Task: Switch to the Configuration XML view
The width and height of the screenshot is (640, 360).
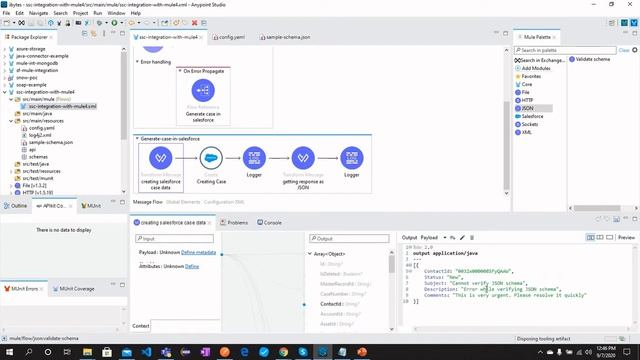Action: 224,202
